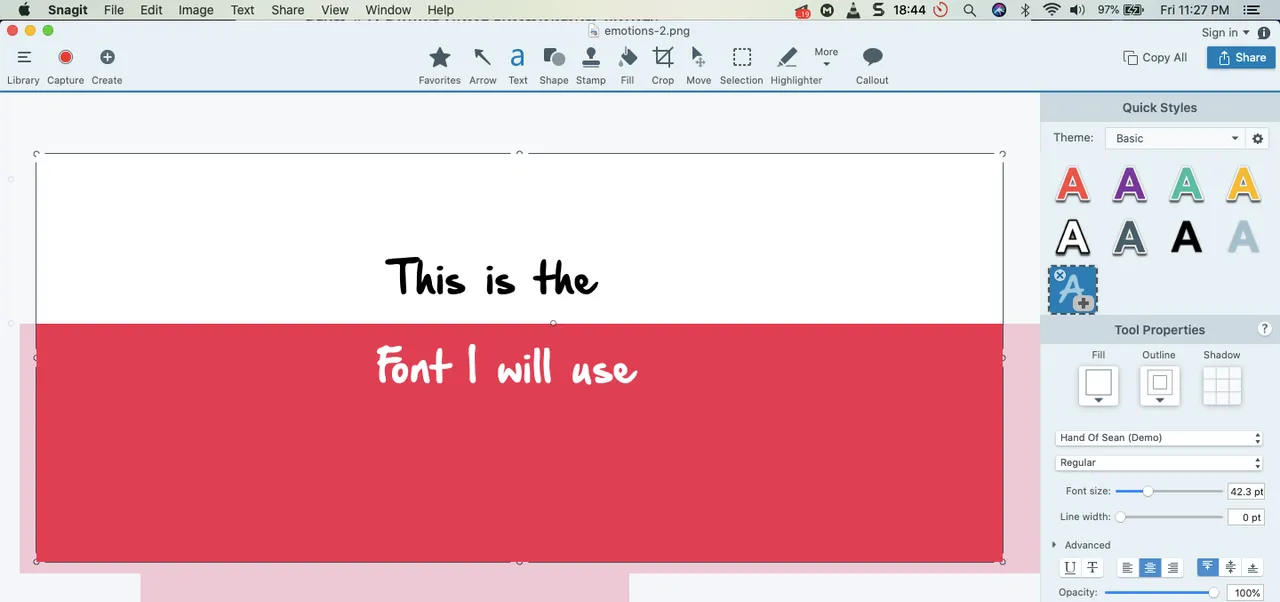Click the VLC cone menu bar icon
This screenshot has height=602, width=1280.
(852, 10)
